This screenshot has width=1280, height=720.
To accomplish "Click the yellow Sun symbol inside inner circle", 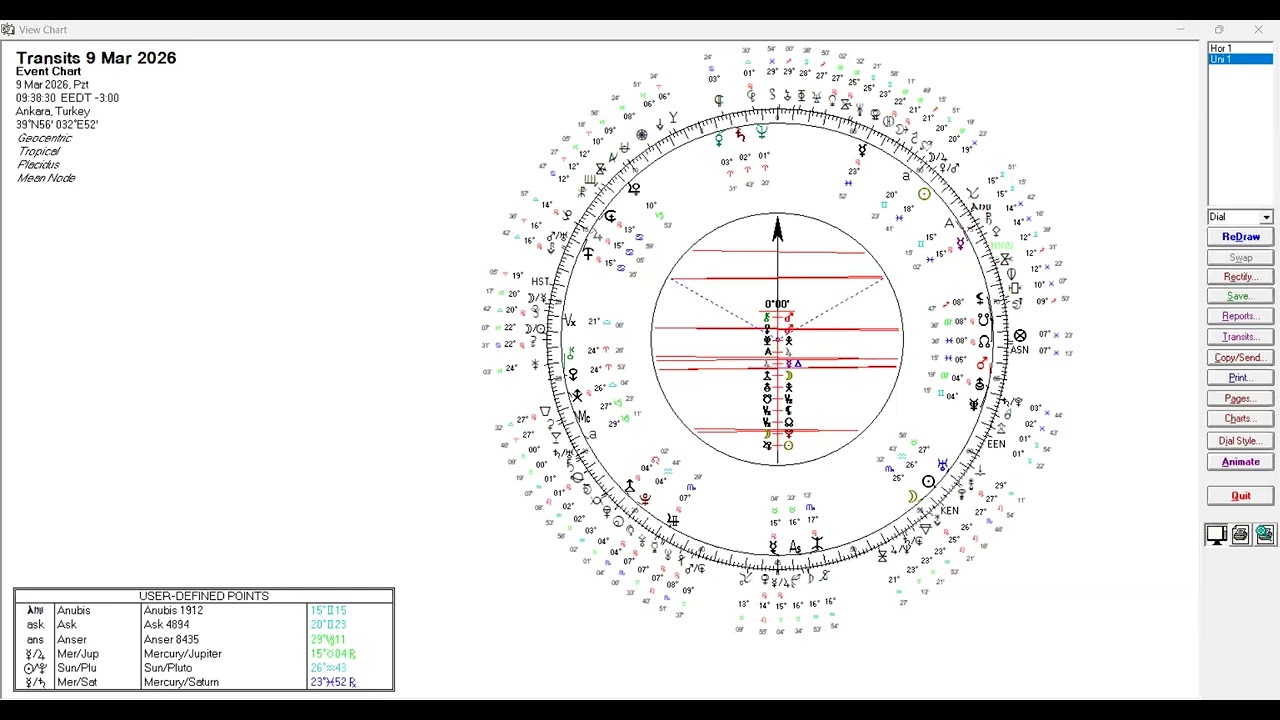I will (788, 445).
